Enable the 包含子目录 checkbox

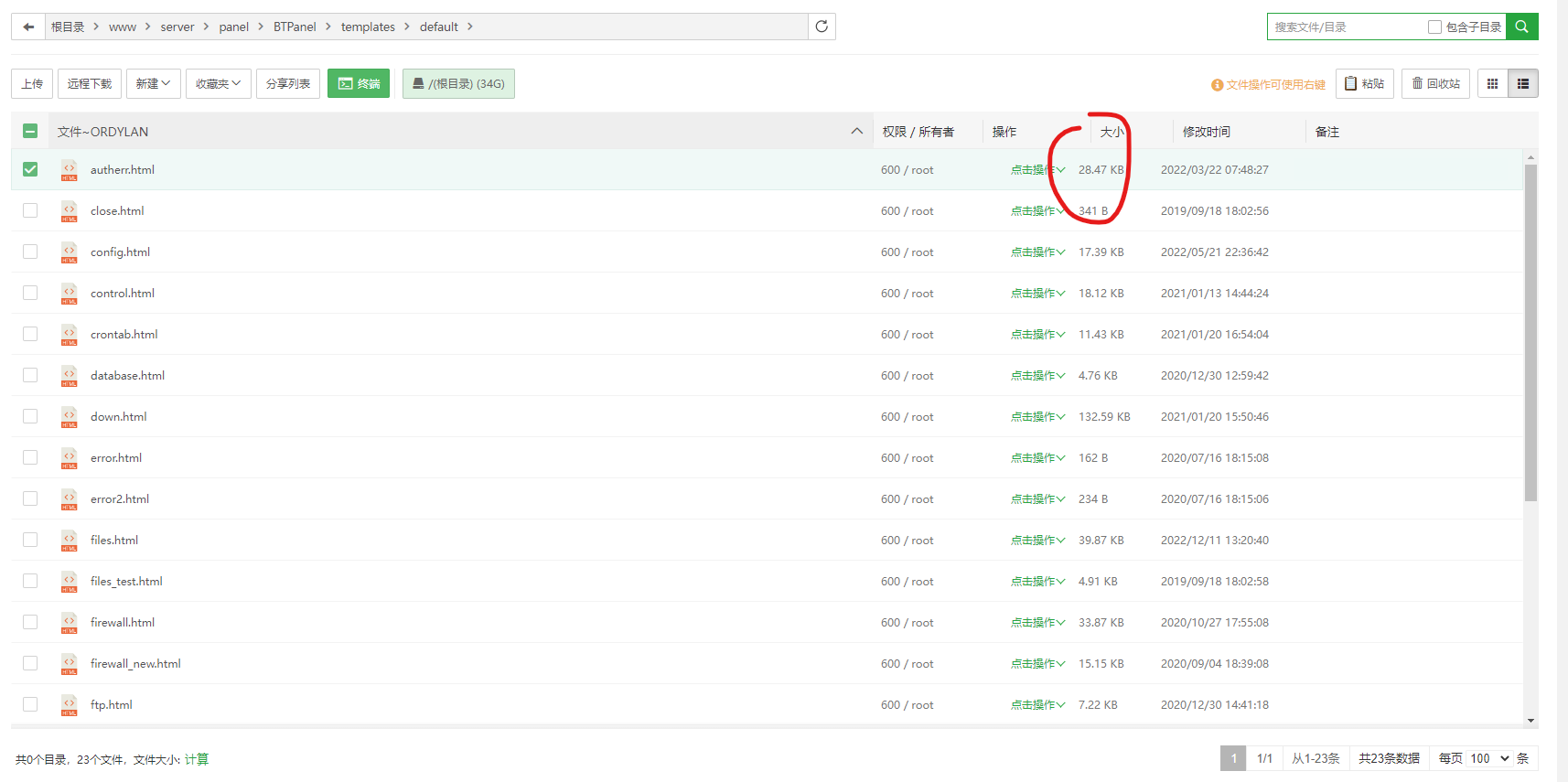(x=1434, y=27)
